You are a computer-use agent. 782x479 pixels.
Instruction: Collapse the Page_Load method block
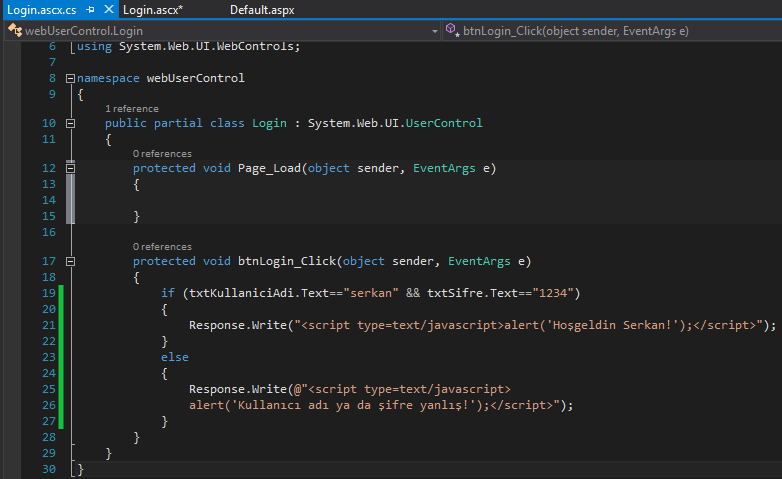pyautogui.click(x=70, y=168)
